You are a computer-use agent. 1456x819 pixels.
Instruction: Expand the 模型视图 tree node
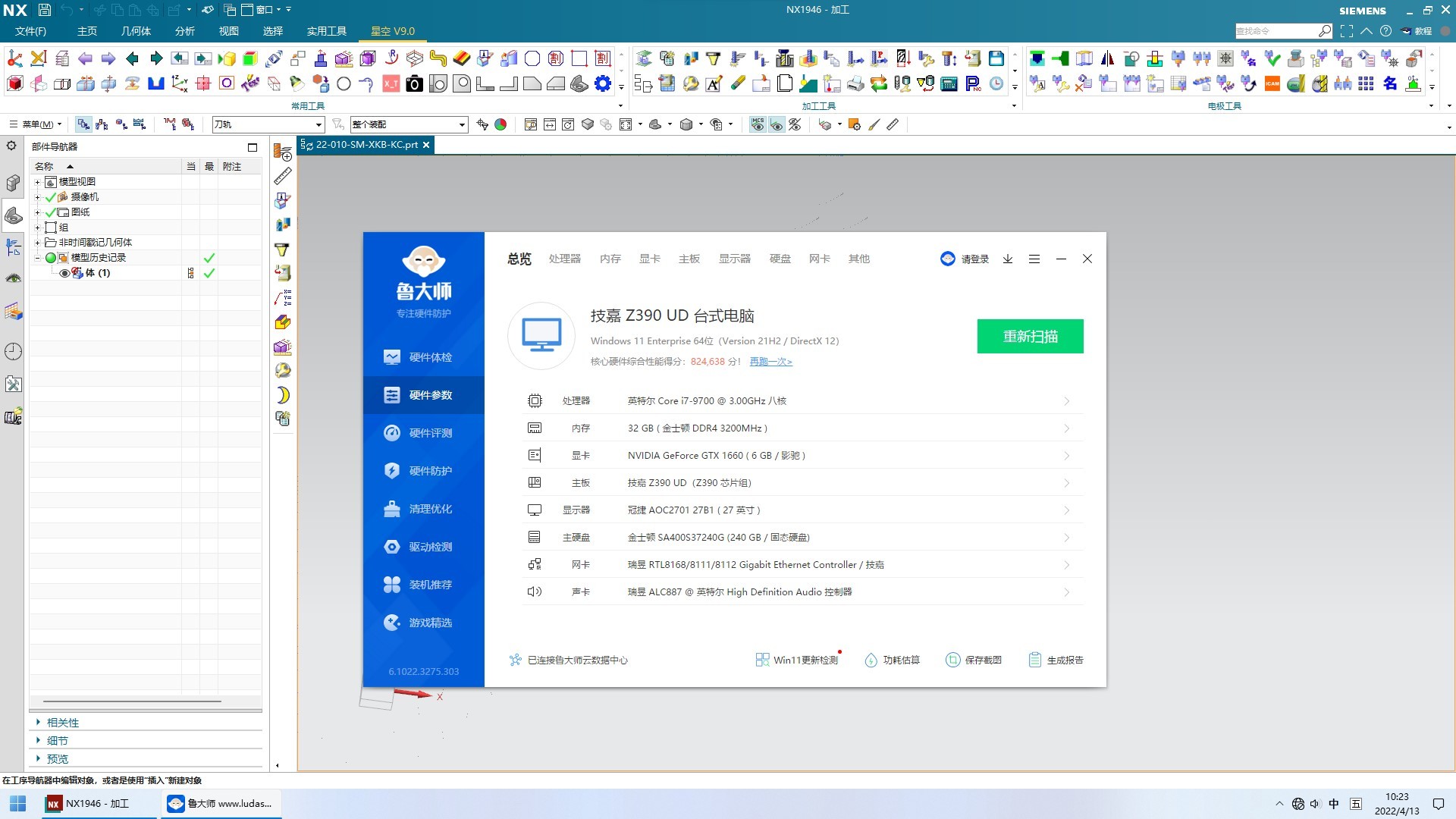click(x=37, y=182)
